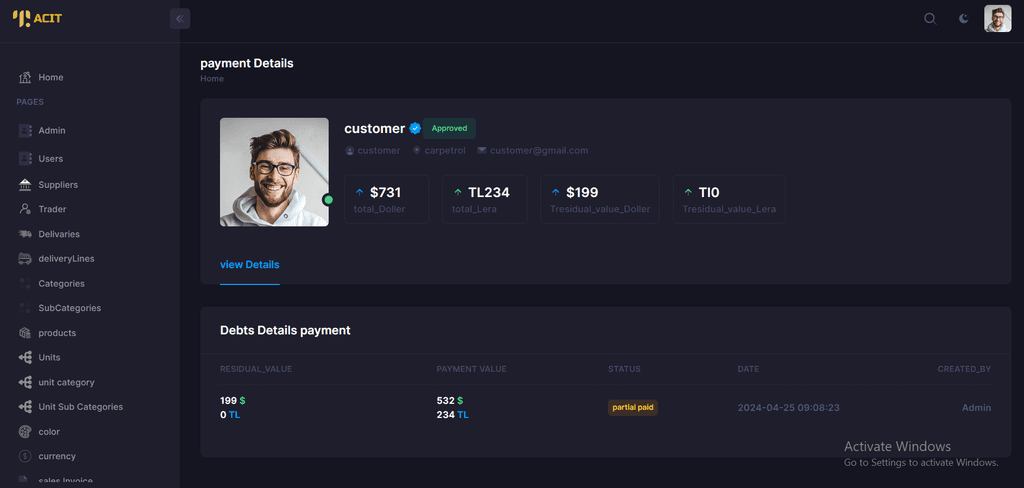The width and height of the screenshot is (1024, 488).
Task: Click customer@gmail.com email text
Action: pyautogui.click(x=539, y=150)
